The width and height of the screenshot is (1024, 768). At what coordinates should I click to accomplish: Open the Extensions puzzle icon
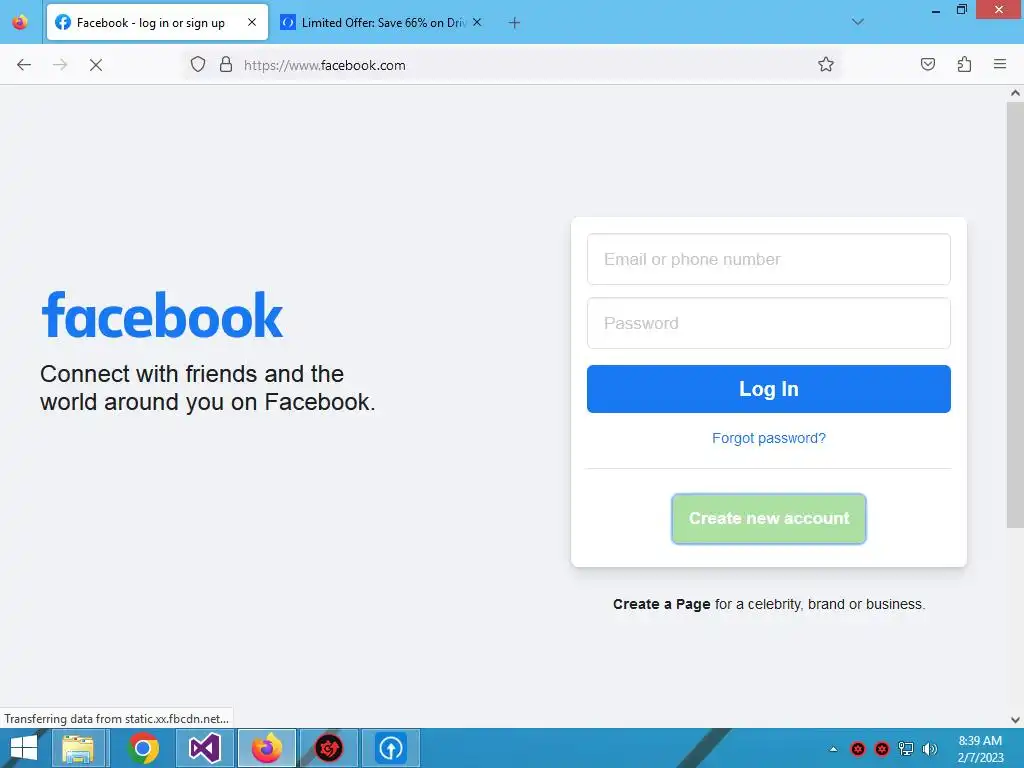tap(964, 64)
